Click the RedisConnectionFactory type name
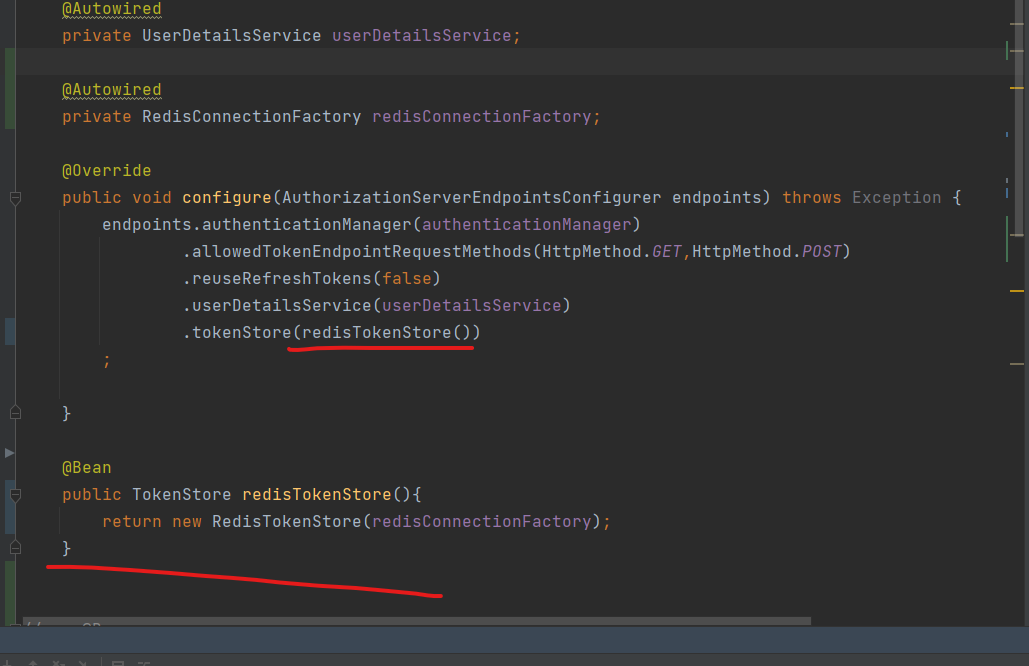Screen dimensions: 1029x666 pyautogui.click(x=251, y=117)
